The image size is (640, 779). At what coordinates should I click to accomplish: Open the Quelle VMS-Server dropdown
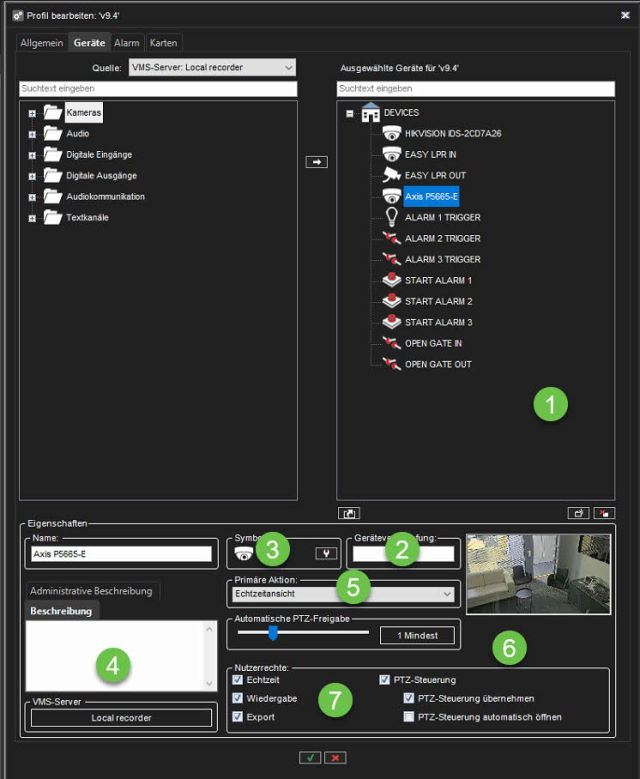click(x=211, y=67)
